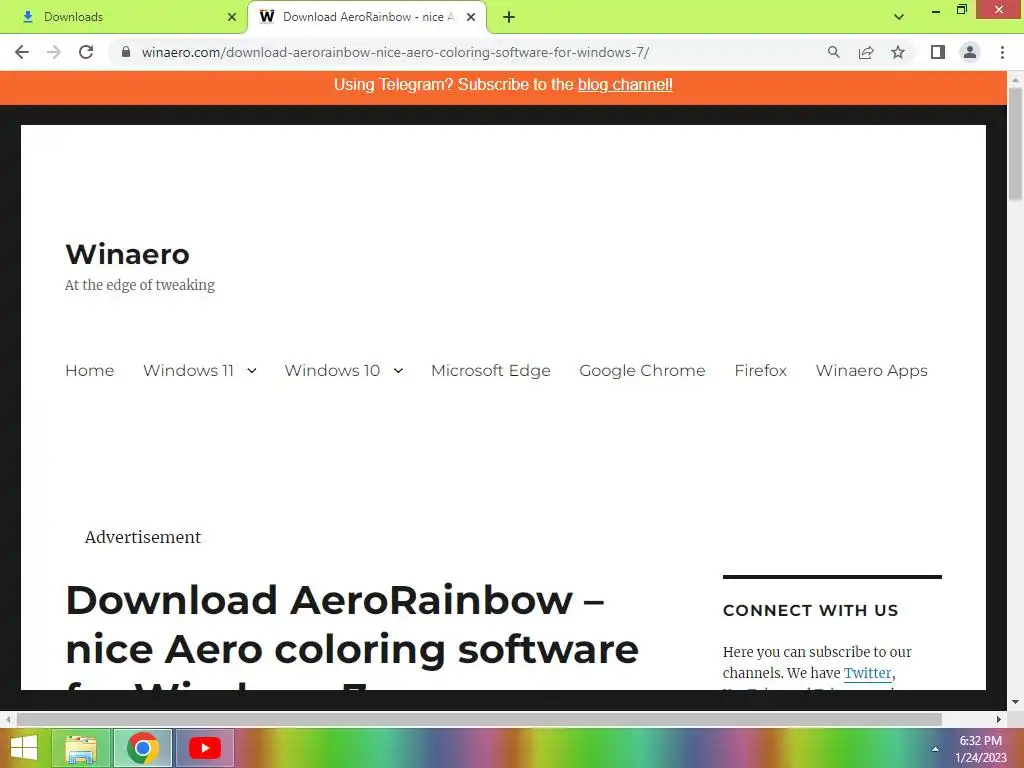
Task: Expand the Windows 11 submenu chevron
Action: (251, 371)
